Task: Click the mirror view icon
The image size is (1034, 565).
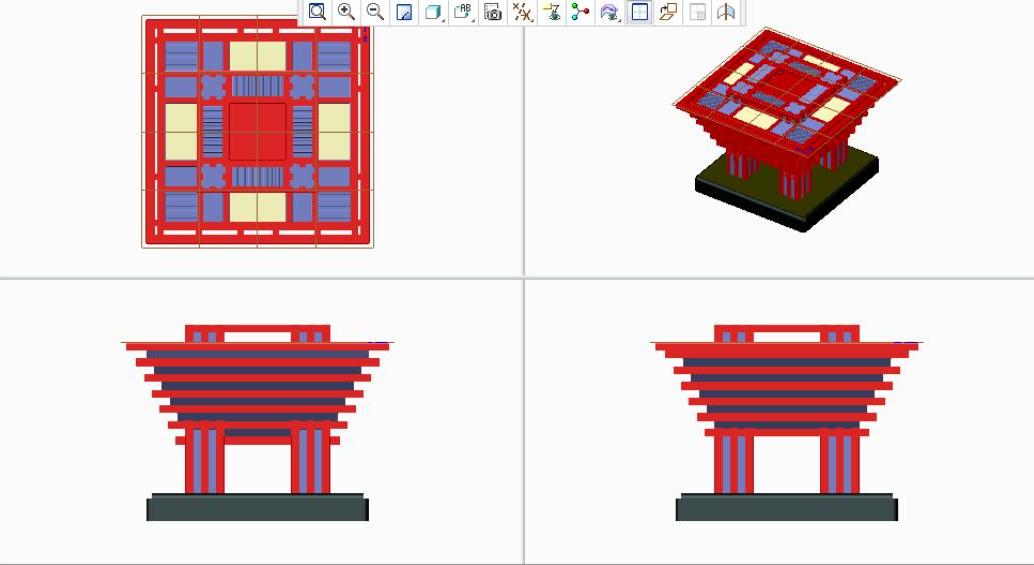Action: point(726,12)
